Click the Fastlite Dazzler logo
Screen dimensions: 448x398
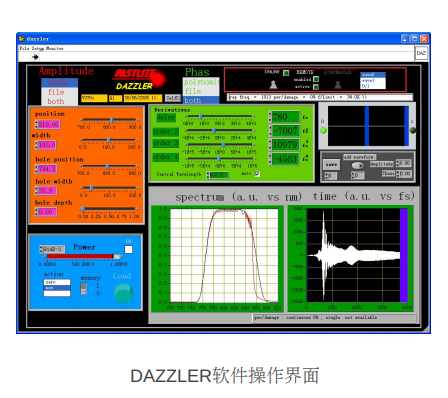139,79
